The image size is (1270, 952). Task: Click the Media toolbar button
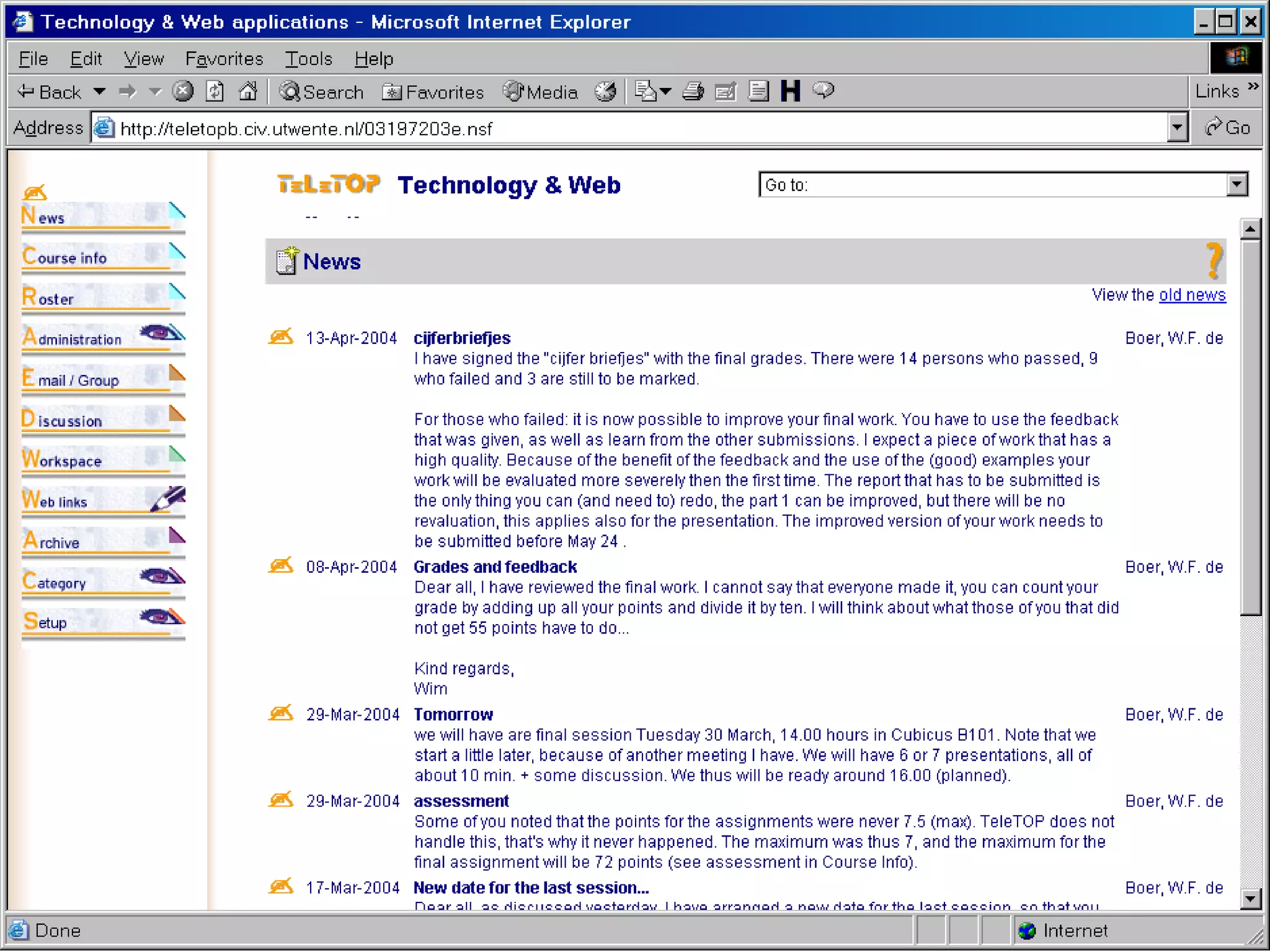541,92
